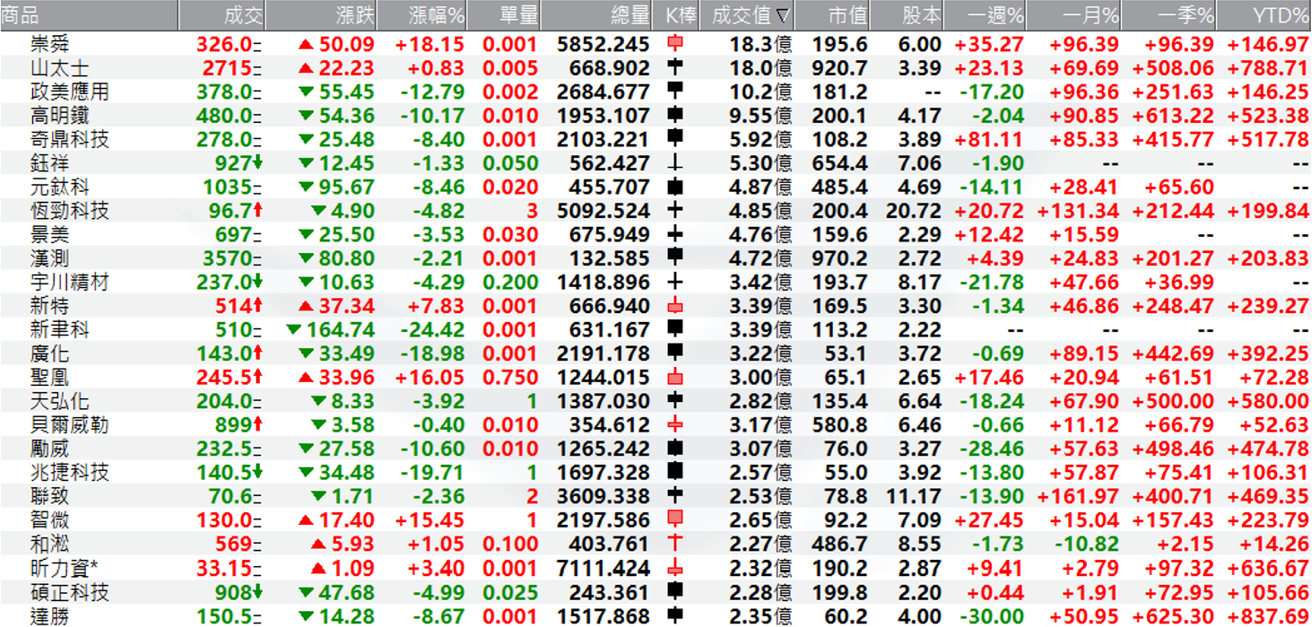1312x627 pixels.
Task: Click the K棒 candlestick icon for 聖凰
Action: [677, 377]
